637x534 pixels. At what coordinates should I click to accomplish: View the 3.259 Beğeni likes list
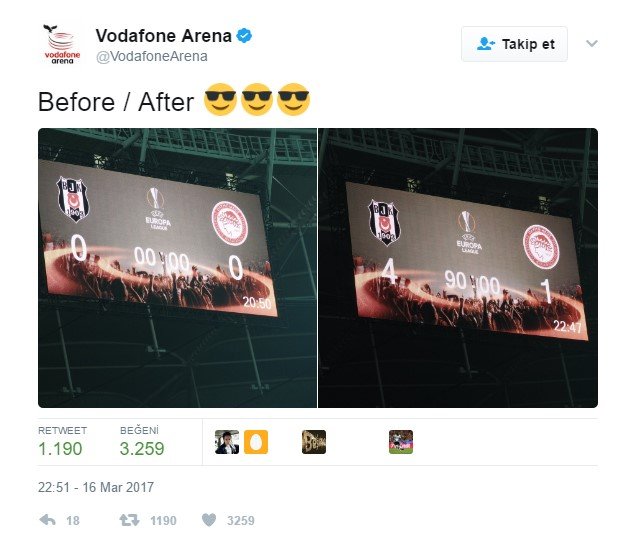(x=142, y=442)
